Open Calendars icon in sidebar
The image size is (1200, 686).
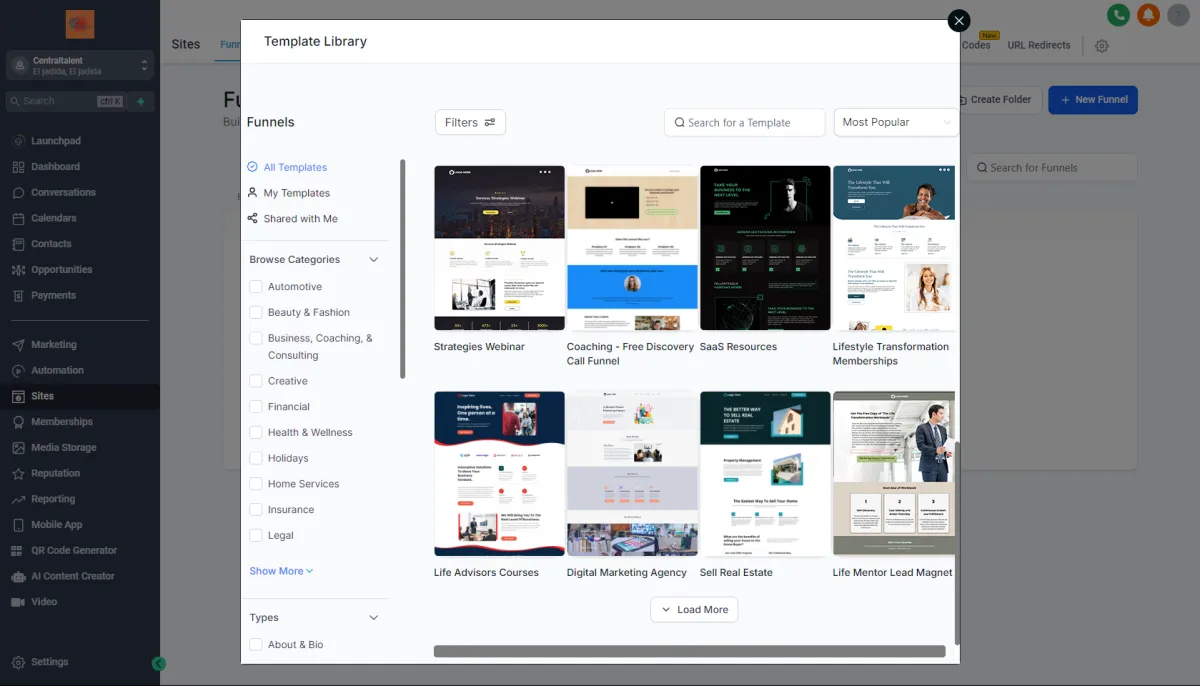pyautogui.click(x=19, y=218)
